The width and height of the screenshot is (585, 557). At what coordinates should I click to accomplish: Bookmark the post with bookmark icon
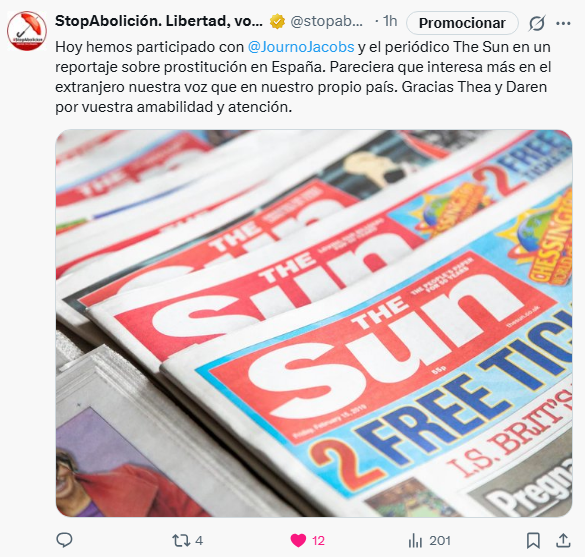click(533, 541)
